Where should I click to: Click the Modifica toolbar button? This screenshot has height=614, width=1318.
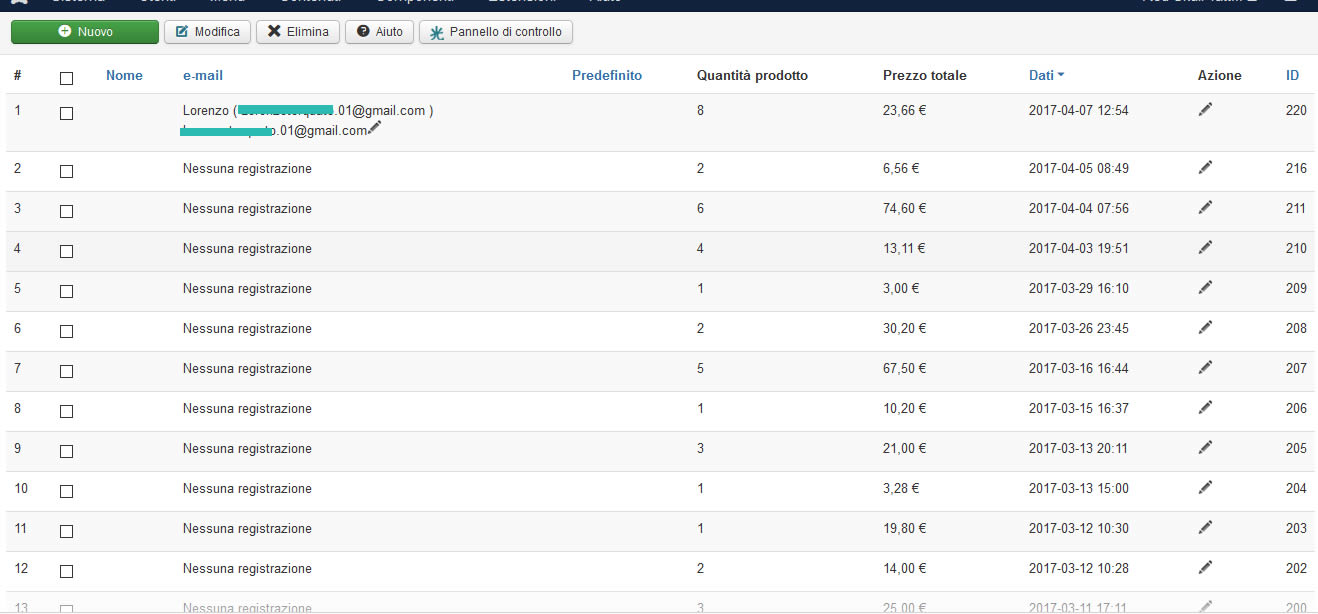[x=208, y=32]
